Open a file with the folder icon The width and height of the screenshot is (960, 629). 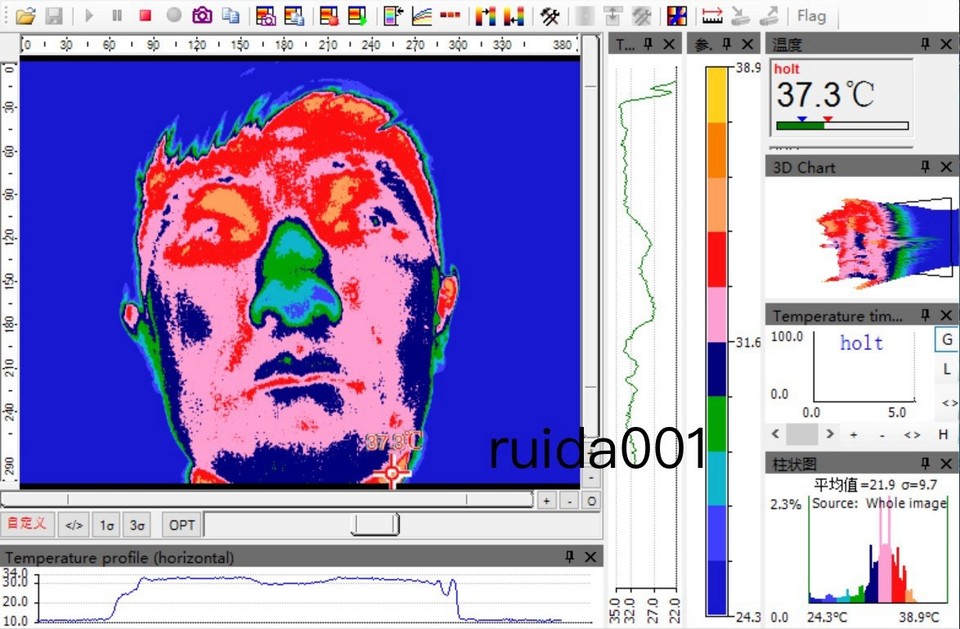(x=26, y=16)
